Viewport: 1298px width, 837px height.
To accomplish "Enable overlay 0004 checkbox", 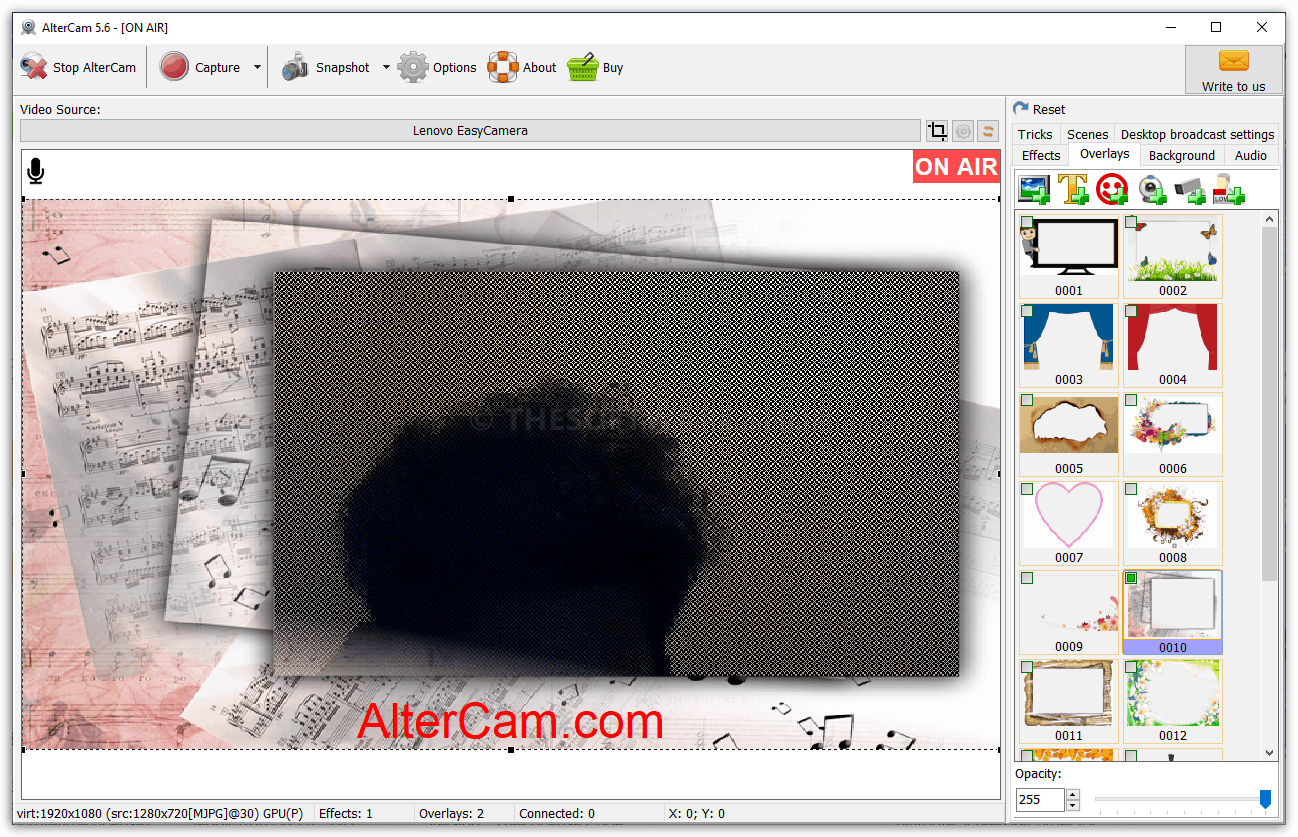I will (1131, 311).
